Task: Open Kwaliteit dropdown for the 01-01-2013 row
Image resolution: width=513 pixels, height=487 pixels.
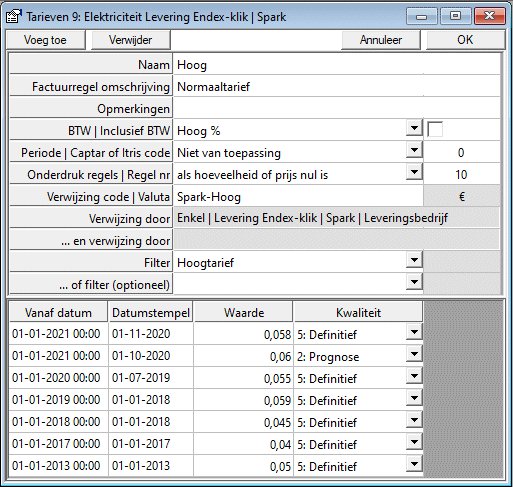Action: click(414, 464)
